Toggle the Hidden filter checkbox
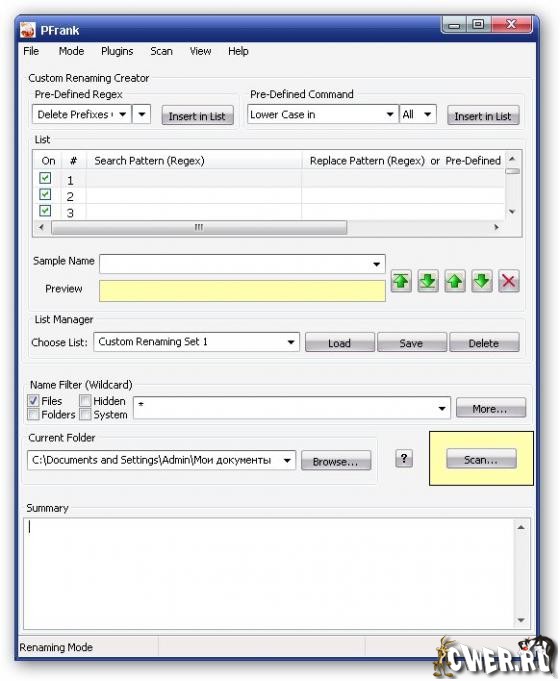Viewport: 560px width, 681px height. click(x=85, y=400)
